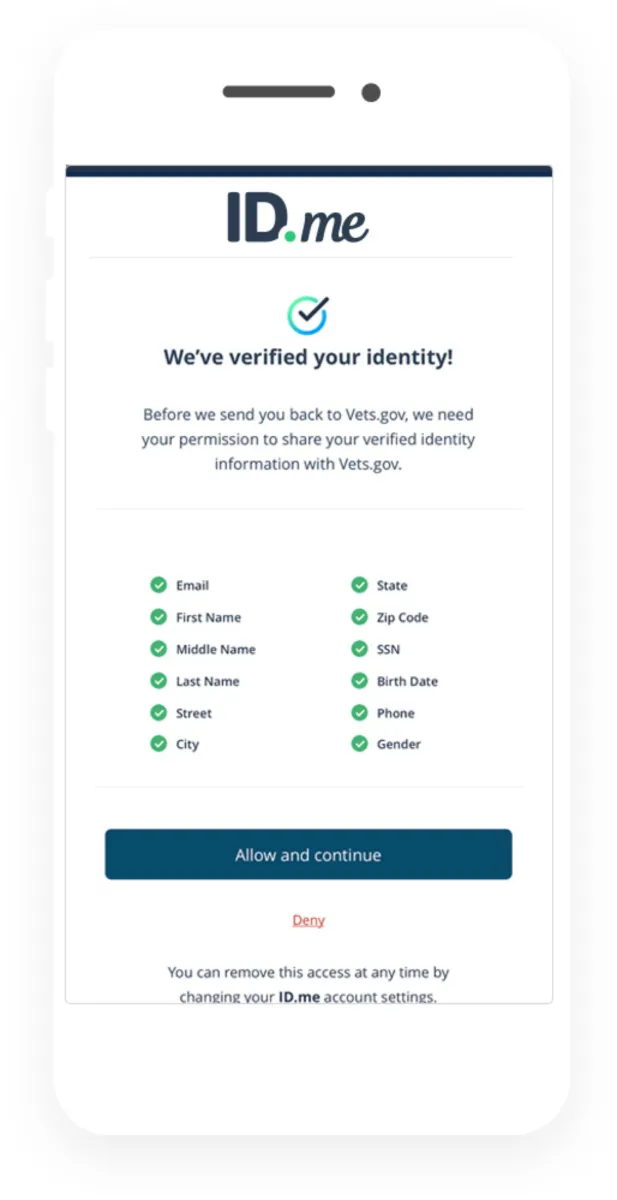Click the verified identity checkmark icon

(308, 314)
